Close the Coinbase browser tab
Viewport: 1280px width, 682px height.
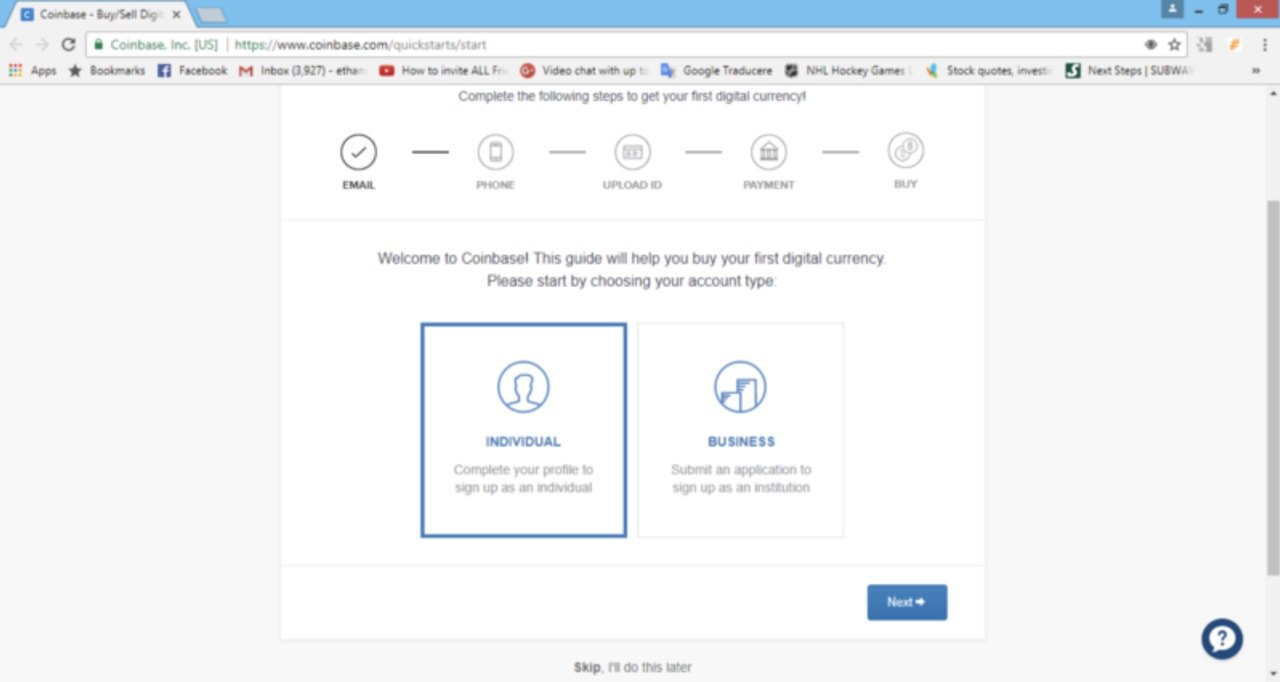click(x=176, y=15)
